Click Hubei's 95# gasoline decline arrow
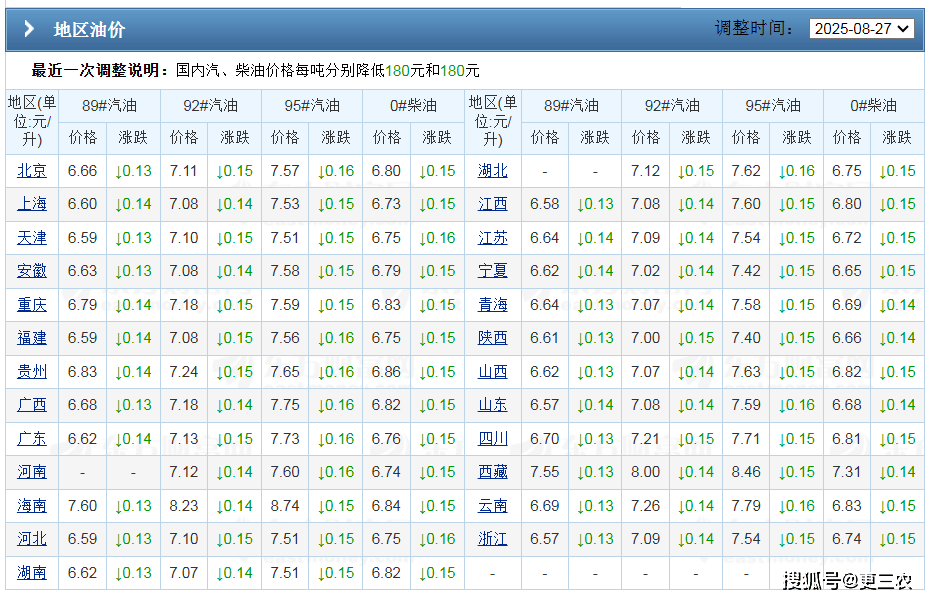933x601 pixels. 796,171
